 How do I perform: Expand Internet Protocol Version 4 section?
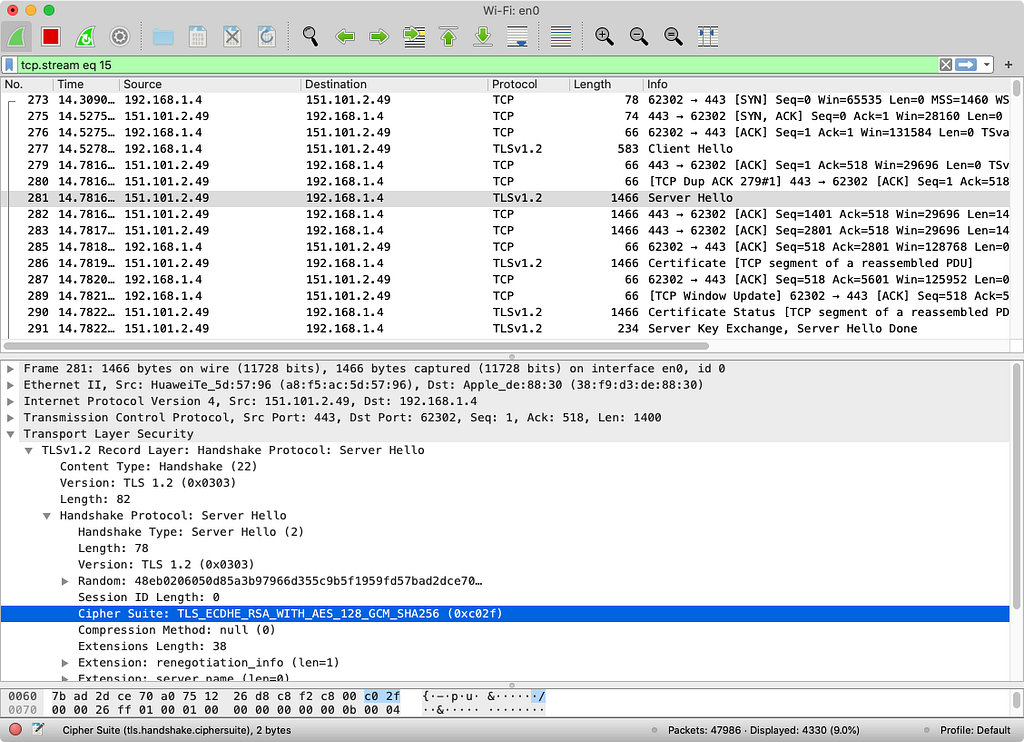(x=10, y=401)
